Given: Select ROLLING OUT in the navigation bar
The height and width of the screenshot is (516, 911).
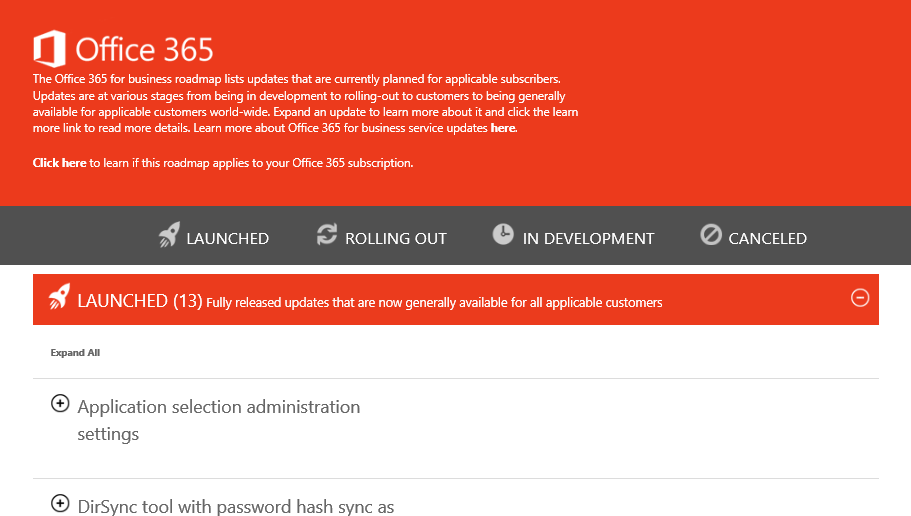Looking at the screenshot, I should pyautogui.click(x=395, y=238).
